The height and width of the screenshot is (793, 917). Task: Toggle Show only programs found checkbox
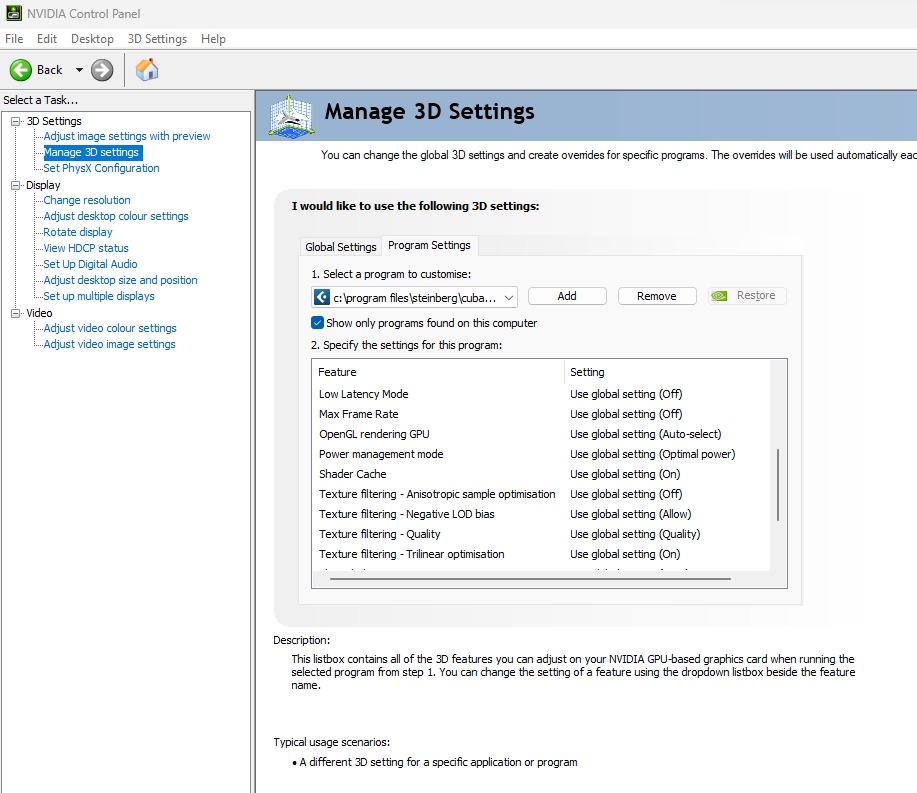tap(317, 323)
